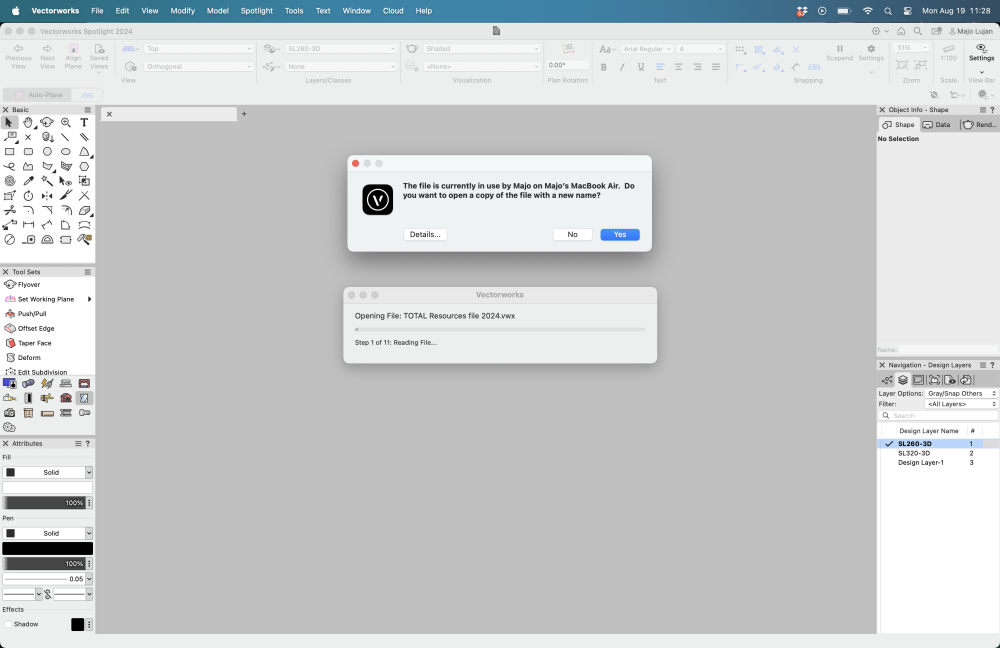The image size is (1000, 648).
Task: Activate the Taper Face tool
Action: pyautogui.click(x=34, y=343)
